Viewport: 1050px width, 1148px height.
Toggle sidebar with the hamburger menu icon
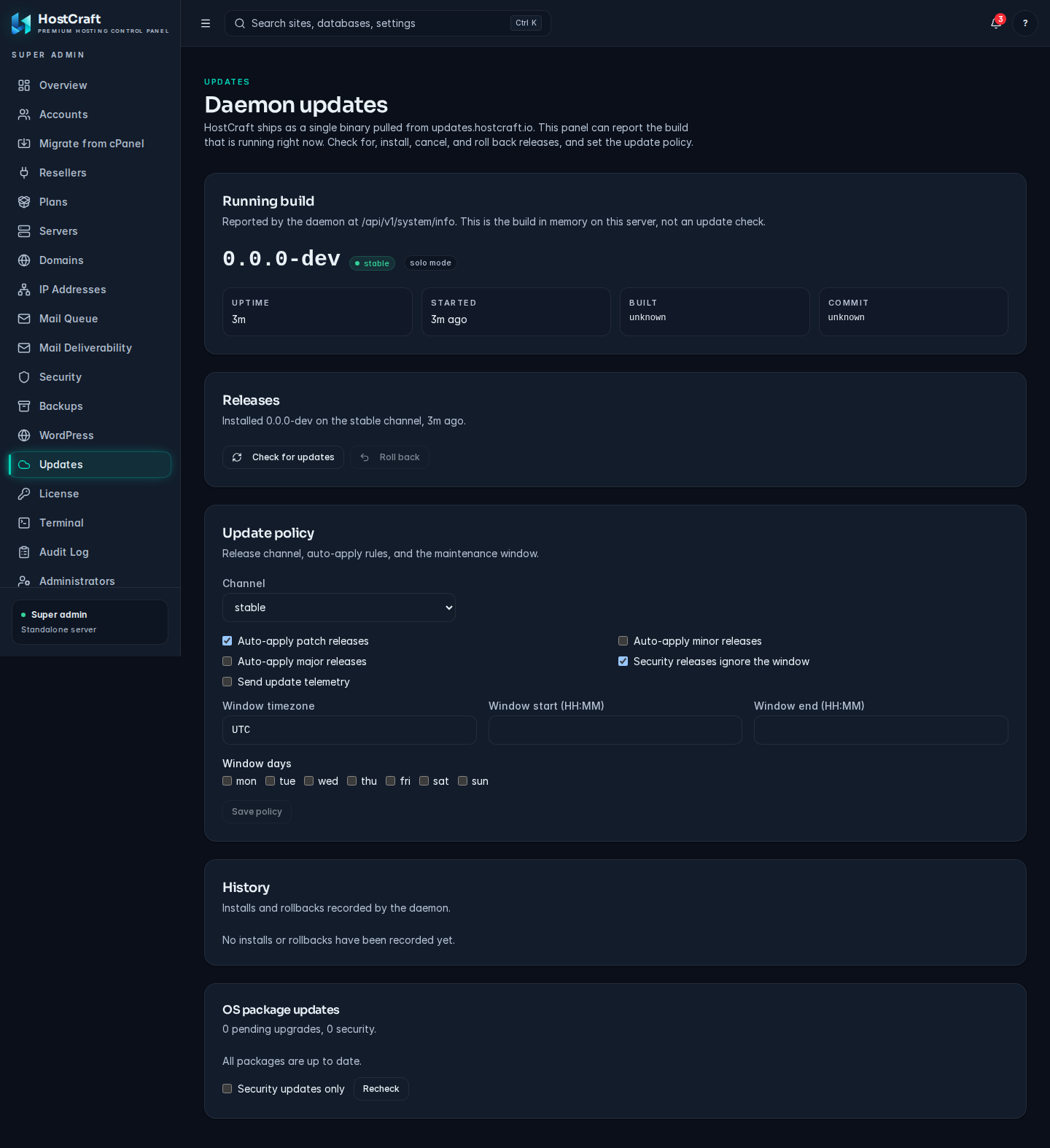coord(206,23)
